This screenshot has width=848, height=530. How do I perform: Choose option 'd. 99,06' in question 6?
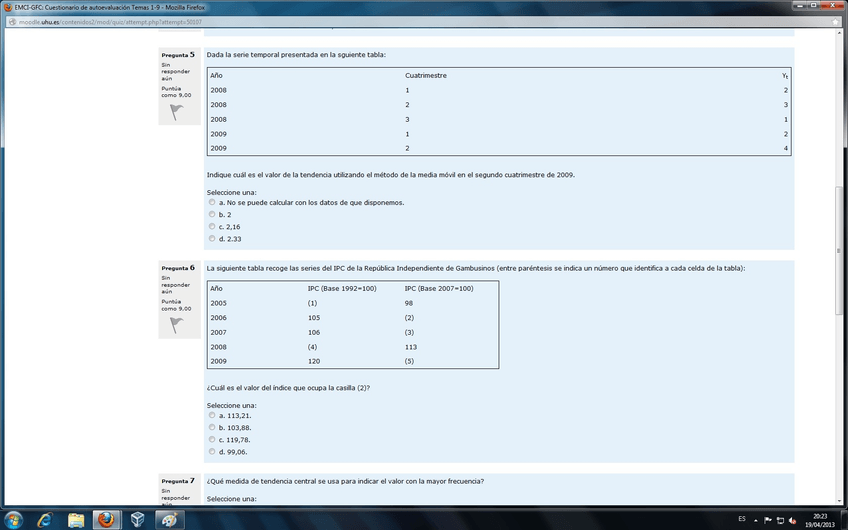pyautogui.click(x=212, y=452)
